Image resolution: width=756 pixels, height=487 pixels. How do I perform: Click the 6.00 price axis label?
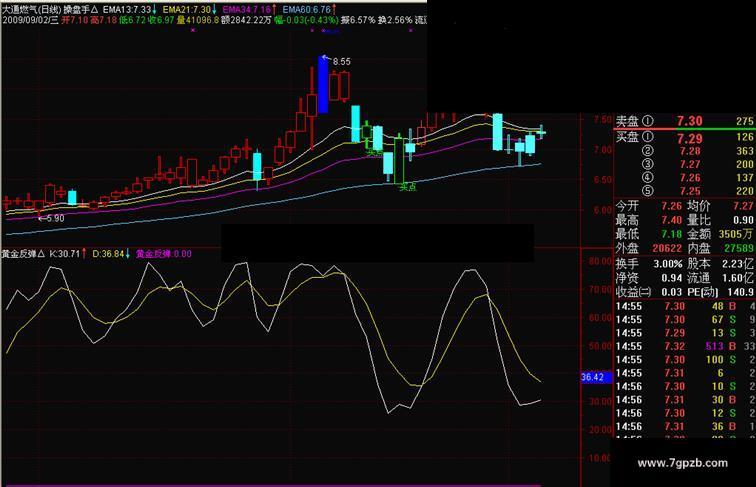(603, 210)
